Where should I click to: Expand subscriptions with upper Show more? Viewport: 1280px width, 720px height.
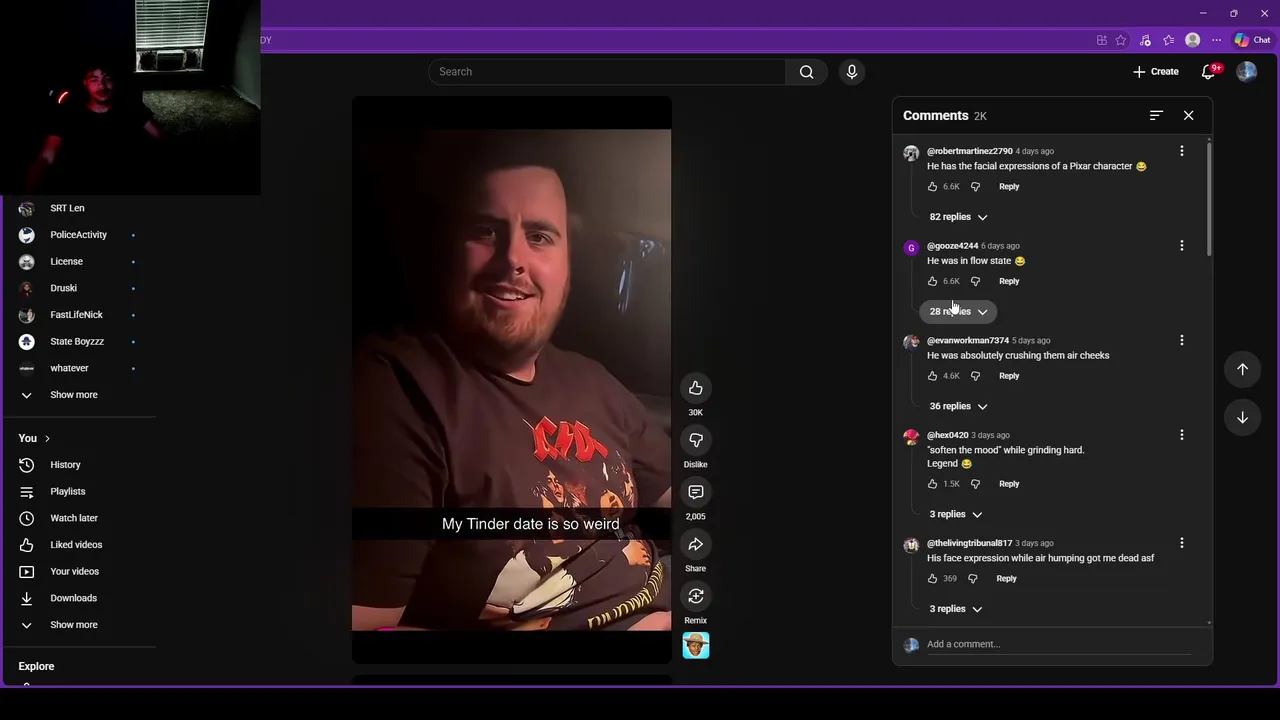74,395
